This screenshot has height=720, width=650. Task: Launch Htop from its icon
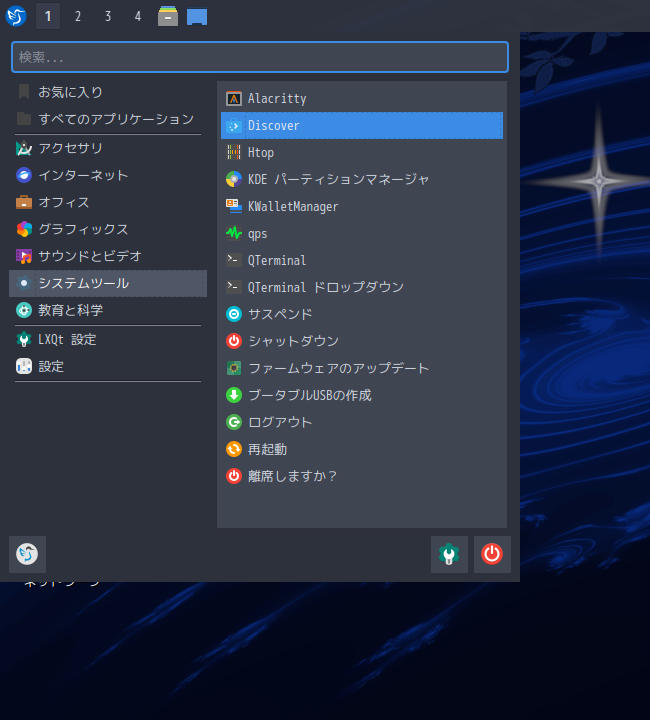click(234, 152)
